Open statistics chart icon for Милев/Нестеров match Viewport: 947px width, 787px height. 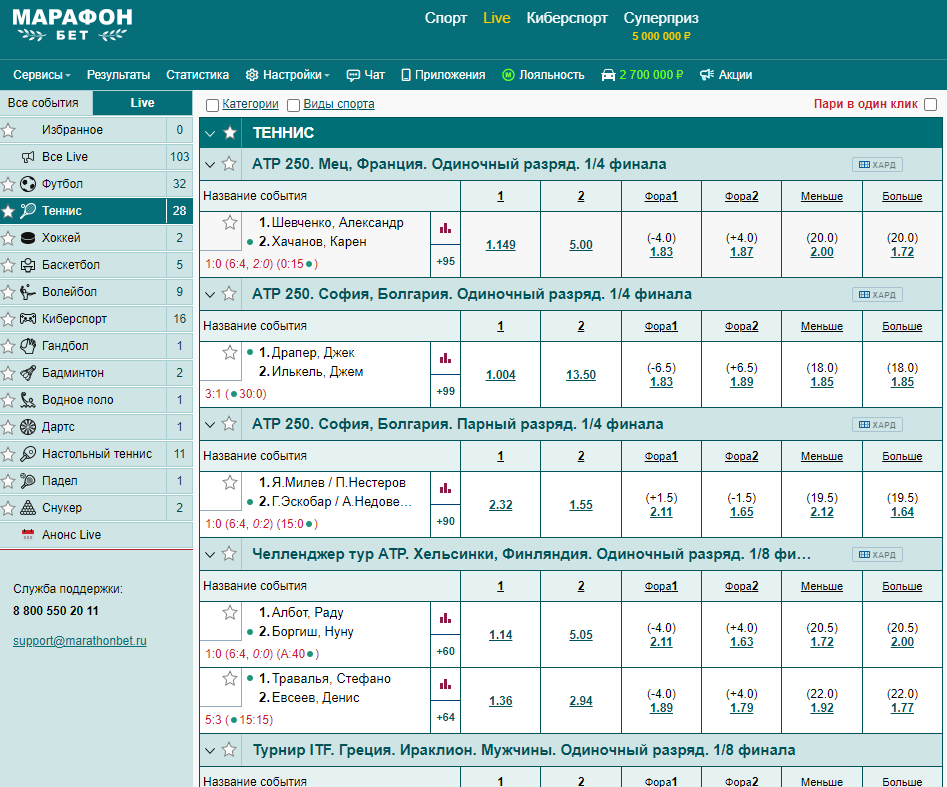point(445,488)
